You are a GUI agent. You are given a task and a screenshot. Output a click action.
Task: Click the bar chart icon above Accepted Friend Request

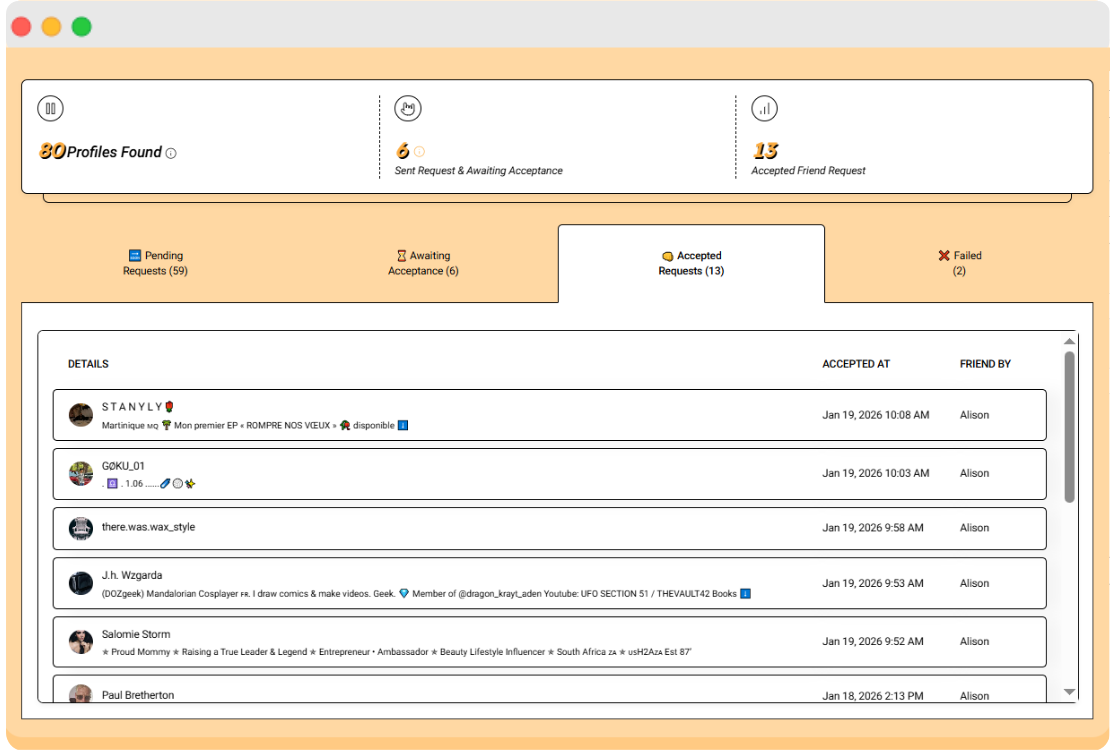(763, 108)
